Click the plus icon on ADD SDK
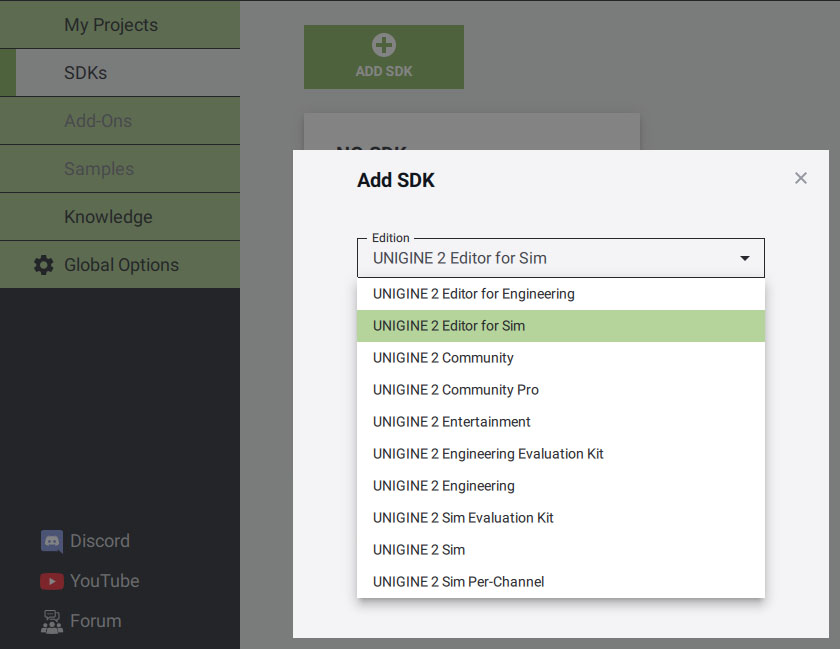The image size is (840, 649). coord(384,45)
